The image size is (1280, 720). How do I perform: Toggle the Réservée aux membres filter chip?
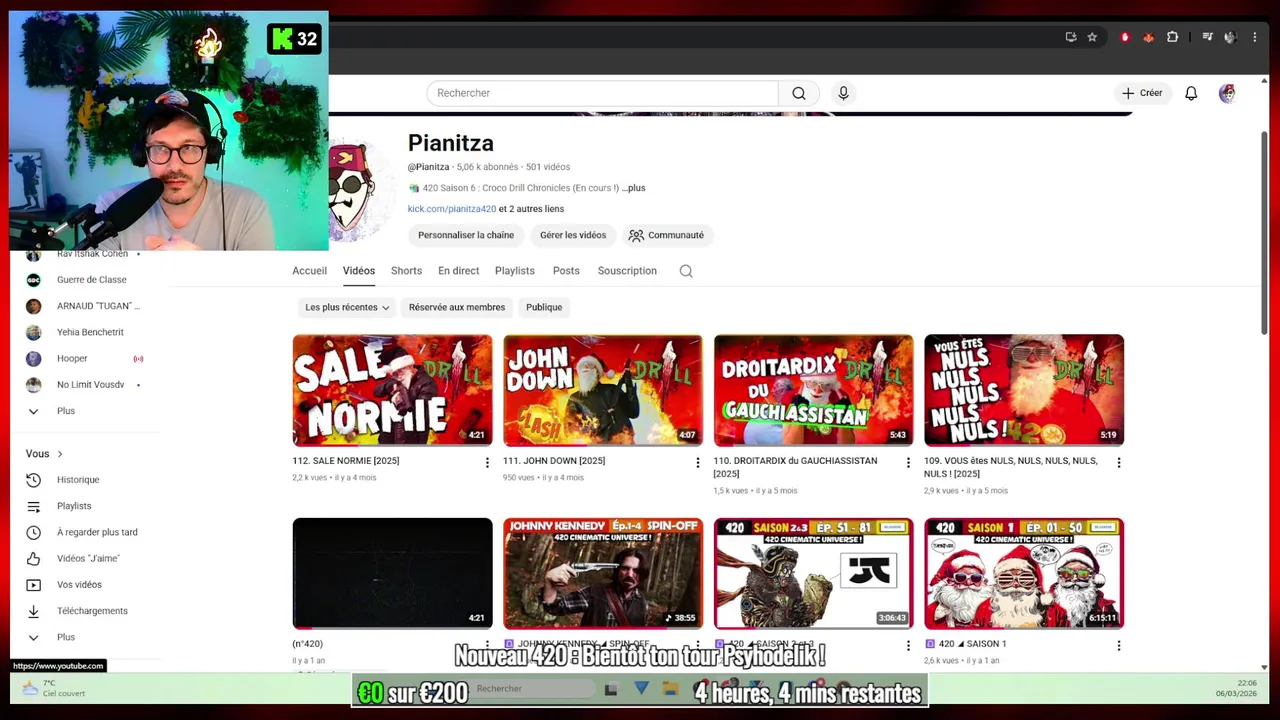point(457,307)
